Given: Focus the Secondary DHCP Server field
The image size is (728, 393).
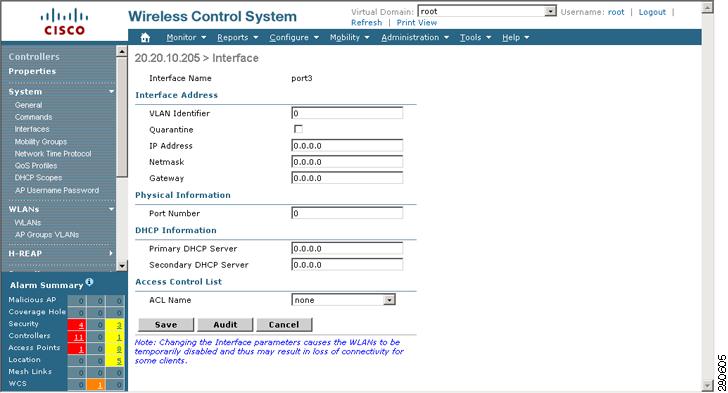Looking at the screenshot, I should point(347,265).
